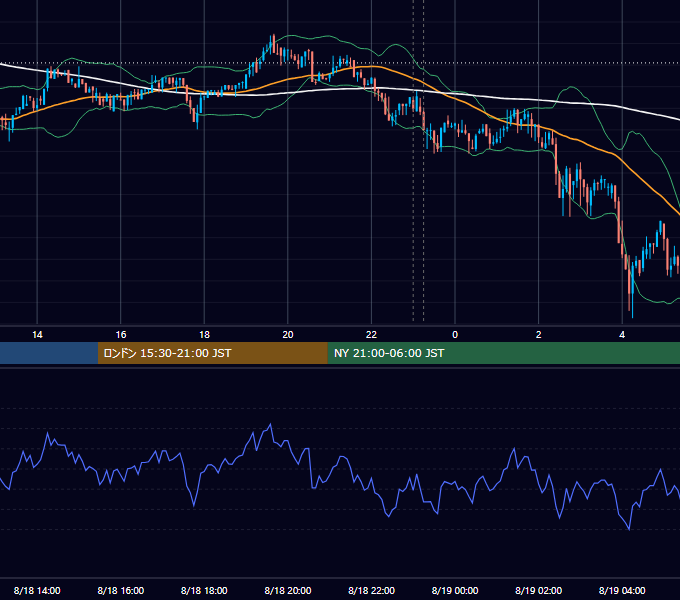Click the ロンドン 15:30-21:00 JST session bar
The image size is (680, 600).
(x=212, y=353)
